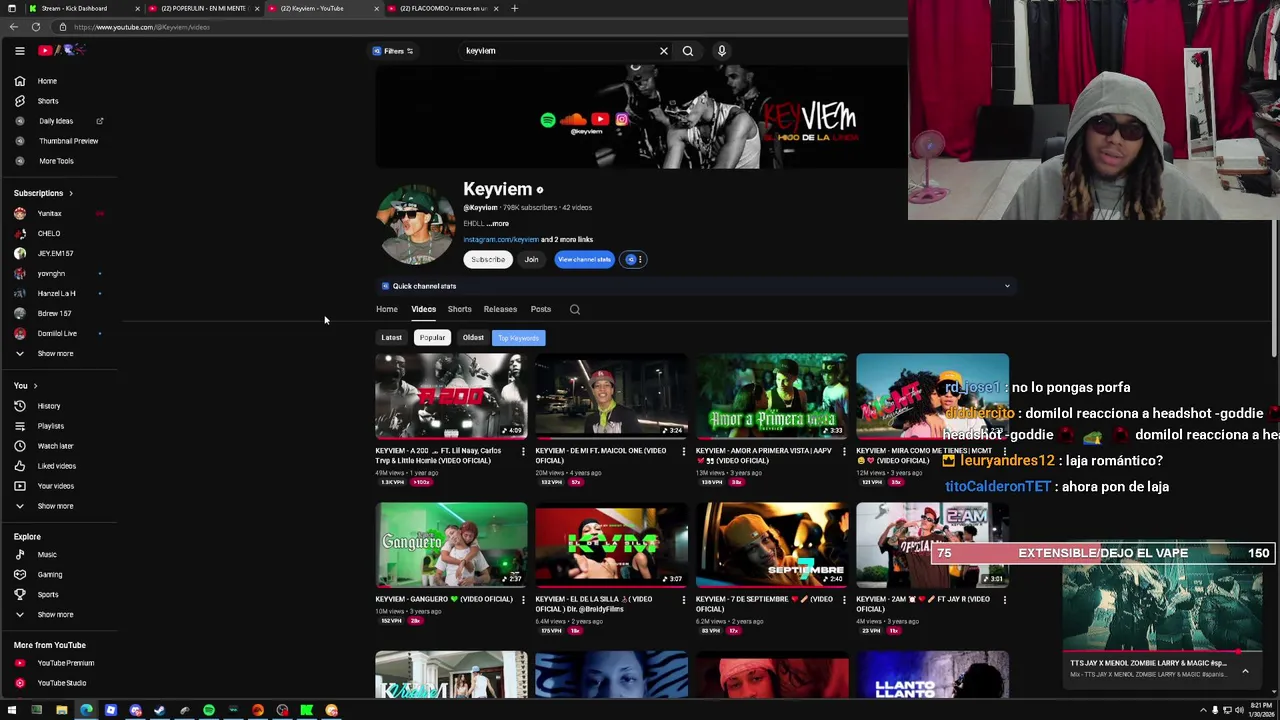Open Sports in the Explore section
This screenshot has width=1280, height=720.
click(48, 595)
